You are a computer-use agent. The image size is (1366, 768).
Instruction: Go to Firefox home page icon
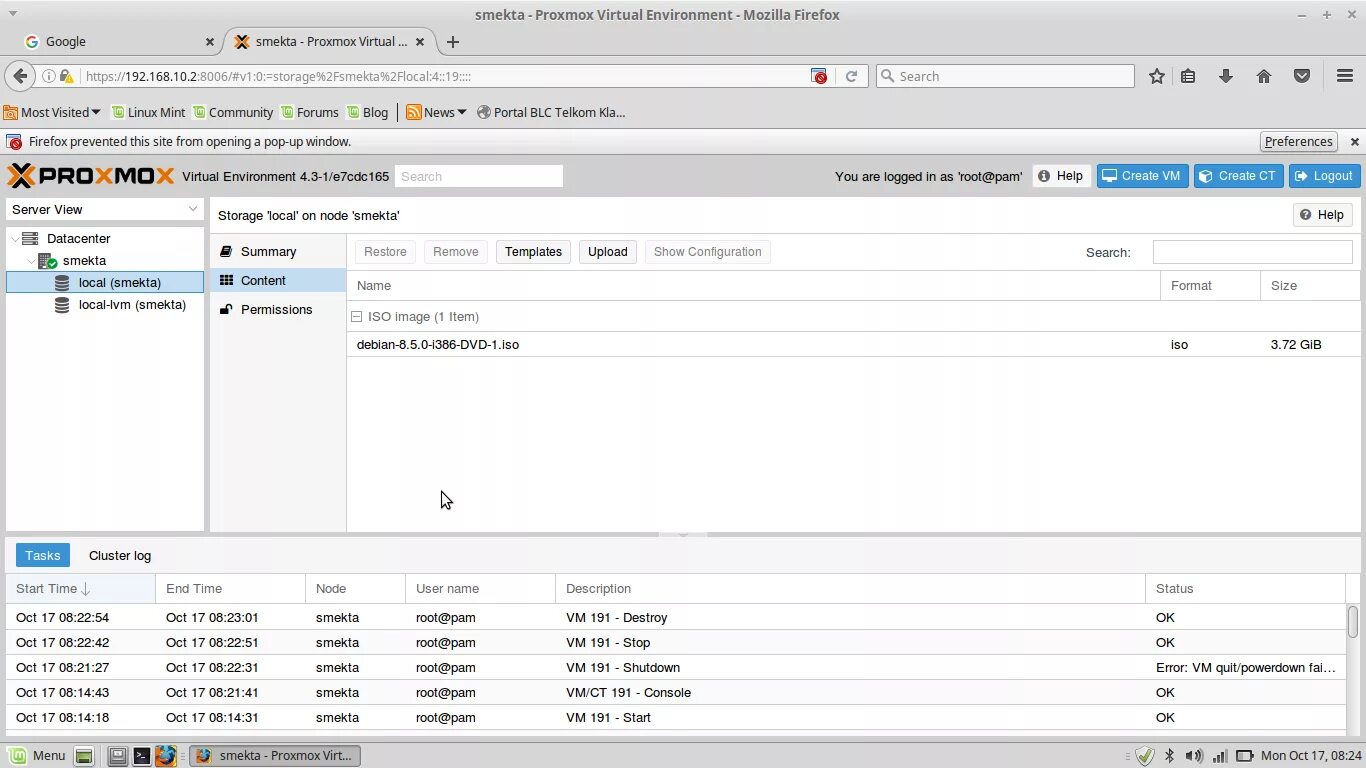point(1264,76)
